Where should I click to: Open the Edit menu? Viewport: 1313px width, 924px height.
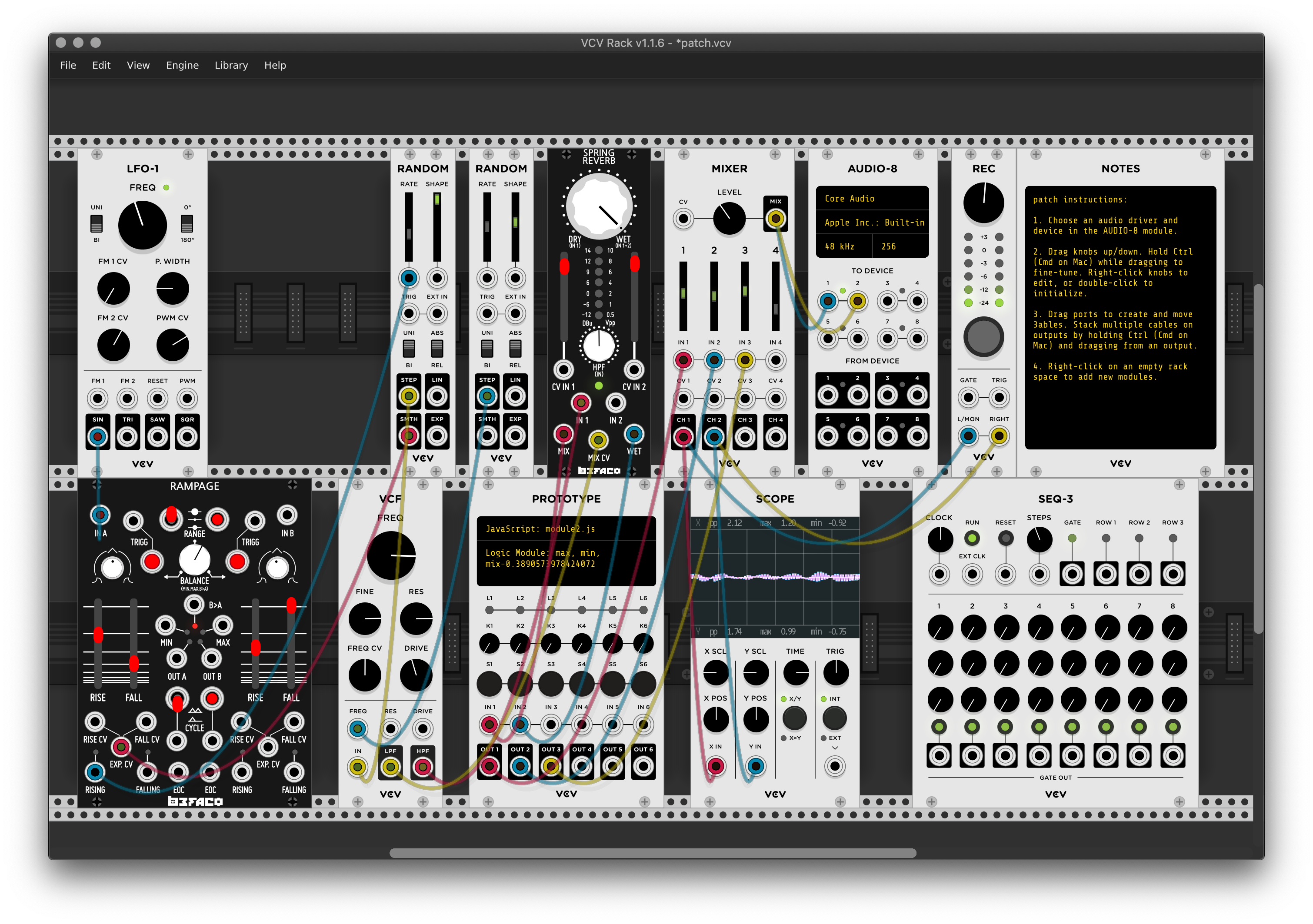pos(101,65)
